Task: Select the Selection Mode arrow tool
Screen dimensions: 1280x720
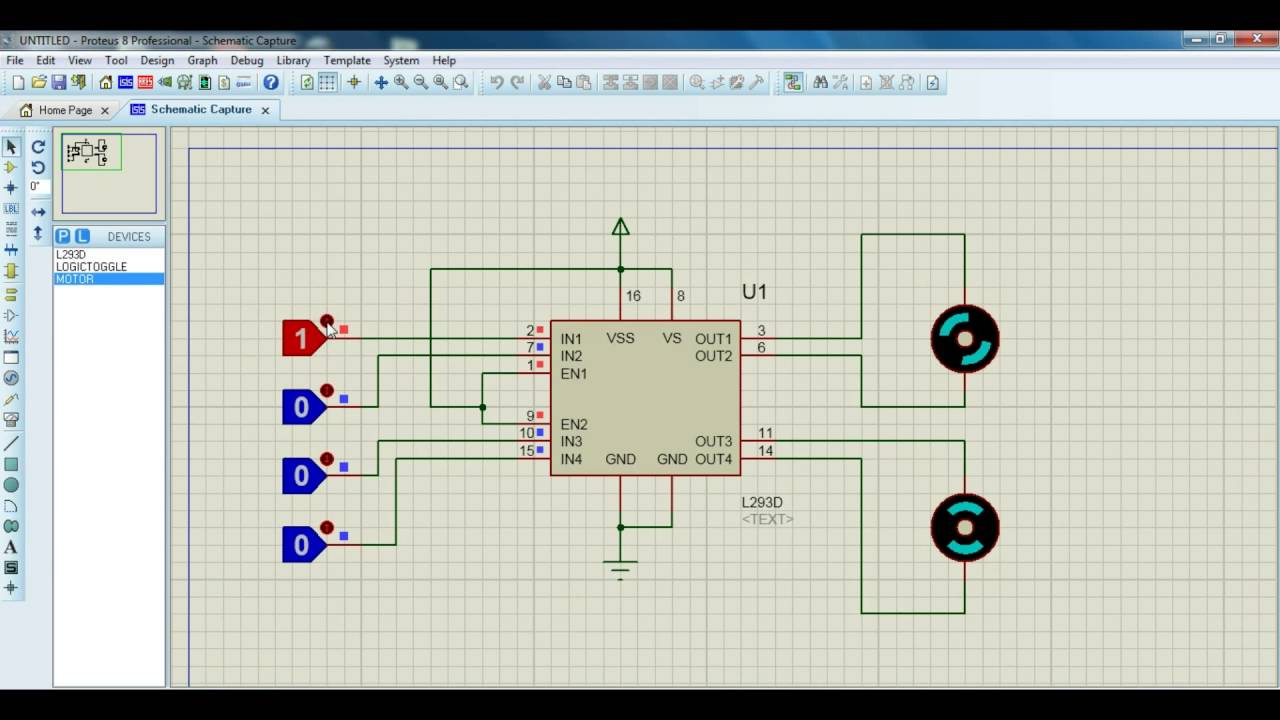Action: (11, 147)
